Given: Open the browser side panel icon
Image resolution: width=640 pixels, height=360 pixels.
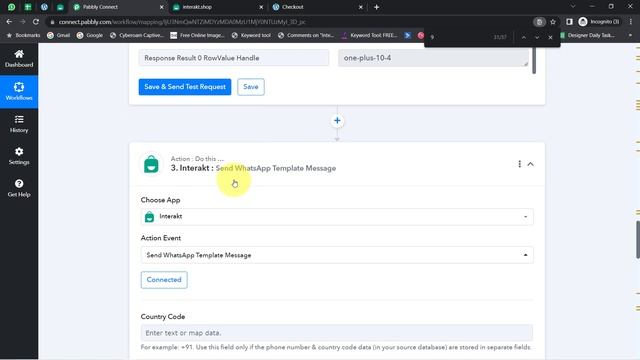Looking at the screenshot, I should click(x=569, y=22).
